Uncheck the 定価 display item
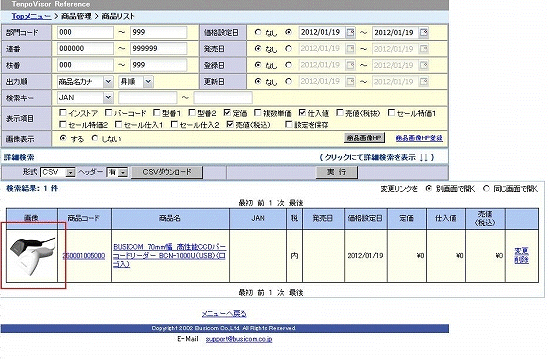The width and height of the screenshot is (550, 360). click(227, 113)
